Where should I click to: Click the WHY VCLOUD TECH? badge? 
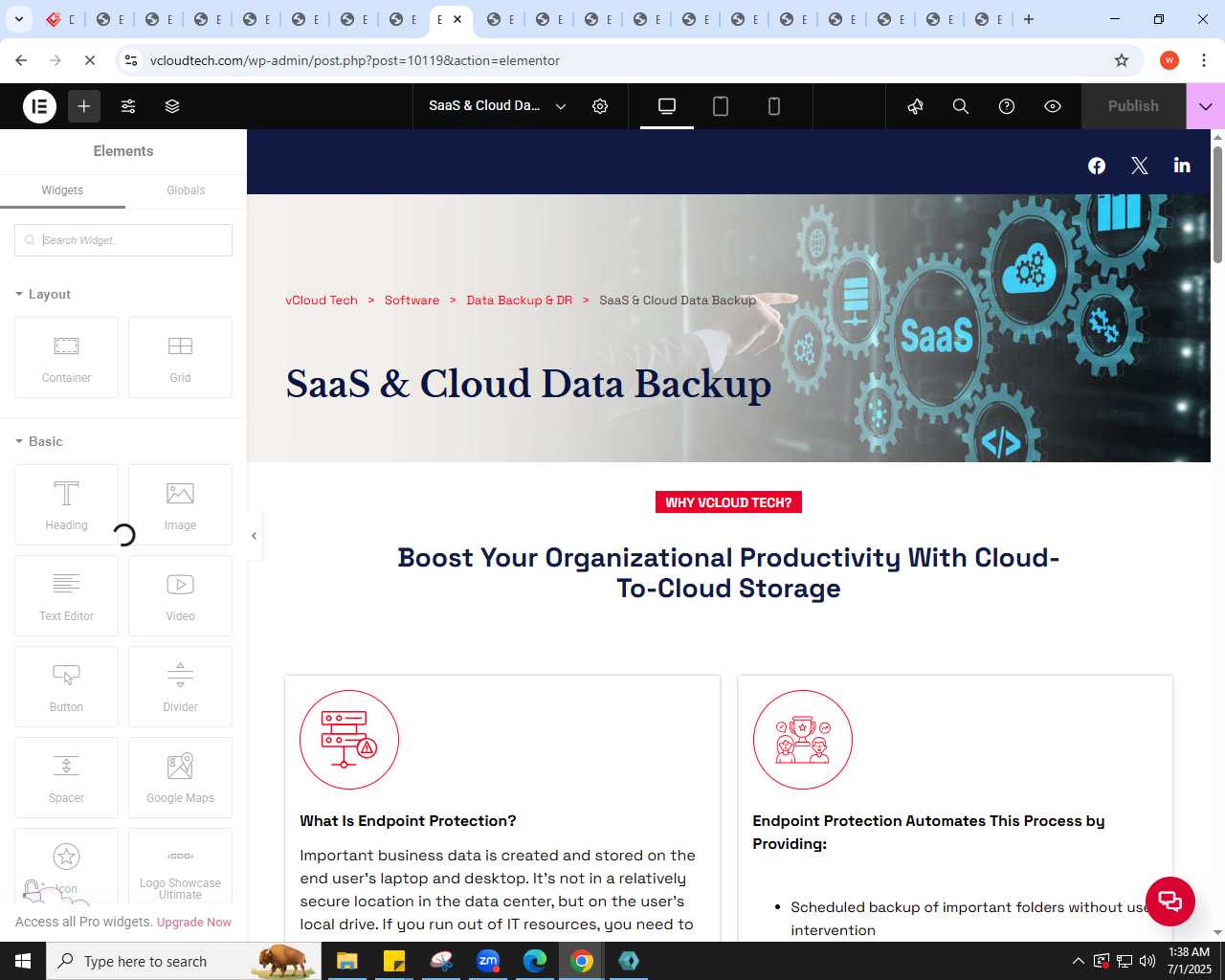[x=728, y=502]
